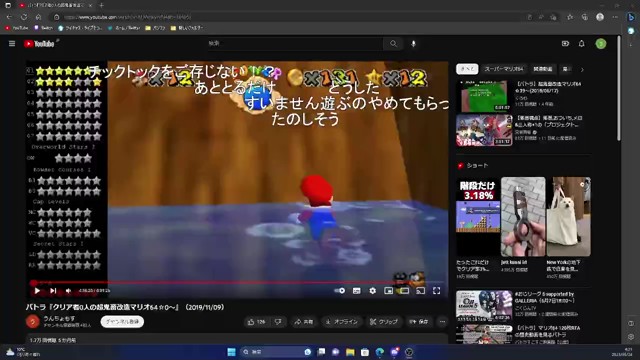
Task: Toggle theater mode view
Action: 404,291
